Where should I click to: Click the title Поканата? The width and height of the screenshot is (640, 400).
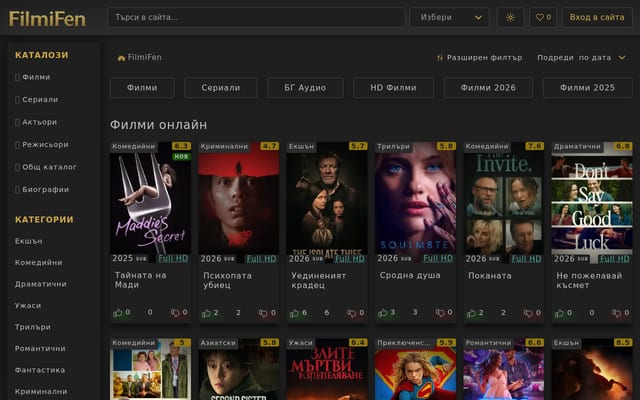click(x=490, y=276)
